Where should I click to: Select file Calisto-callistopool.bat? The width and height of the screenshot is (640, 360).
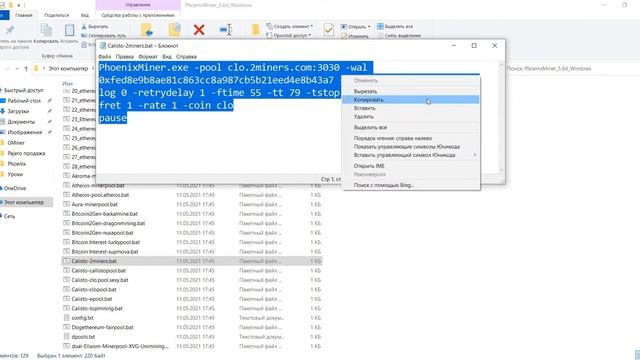pos(99,271)
